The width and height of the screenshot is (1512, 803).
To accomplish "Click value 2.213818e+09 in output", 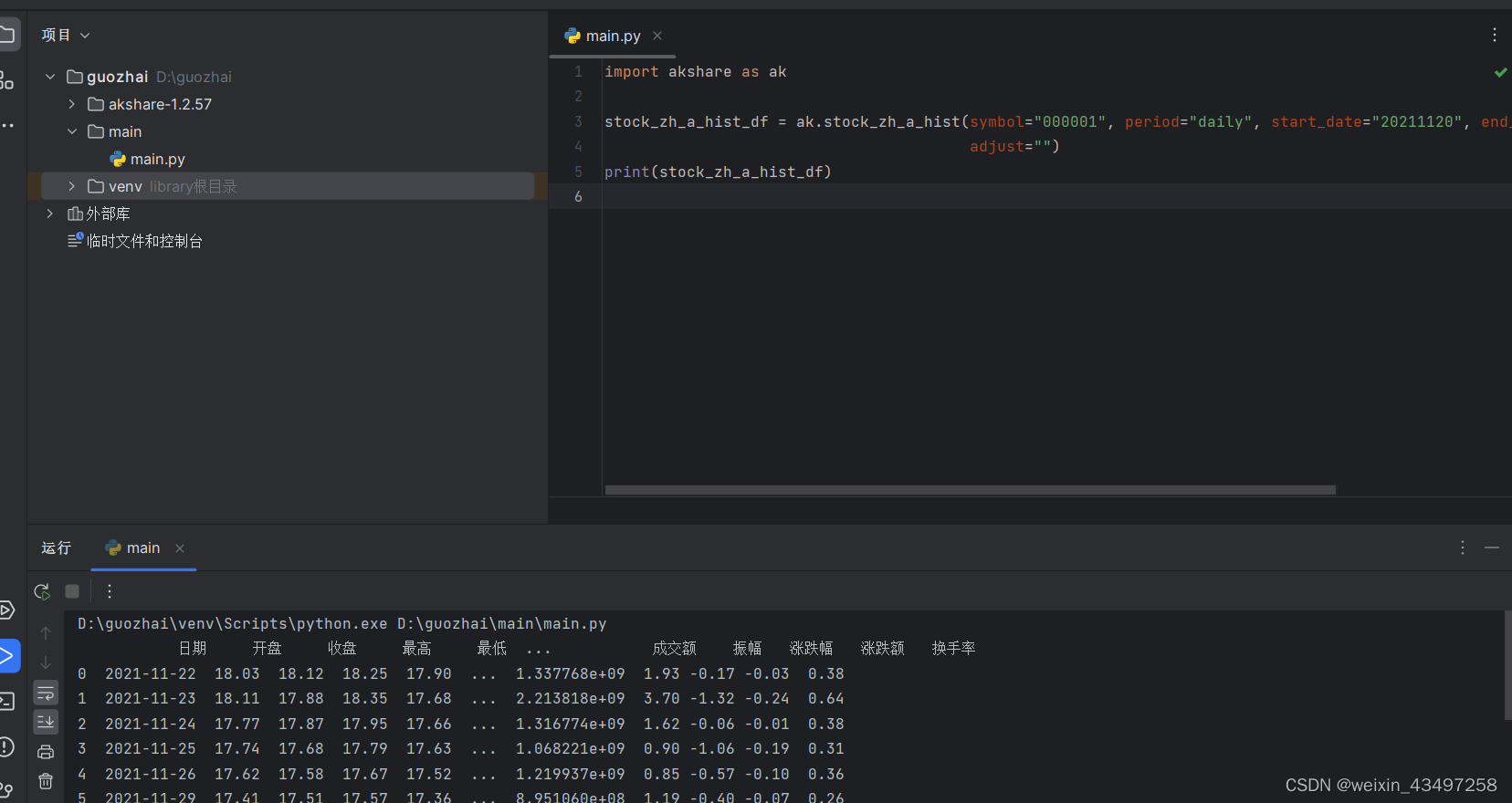I will (x=571, y=698).
